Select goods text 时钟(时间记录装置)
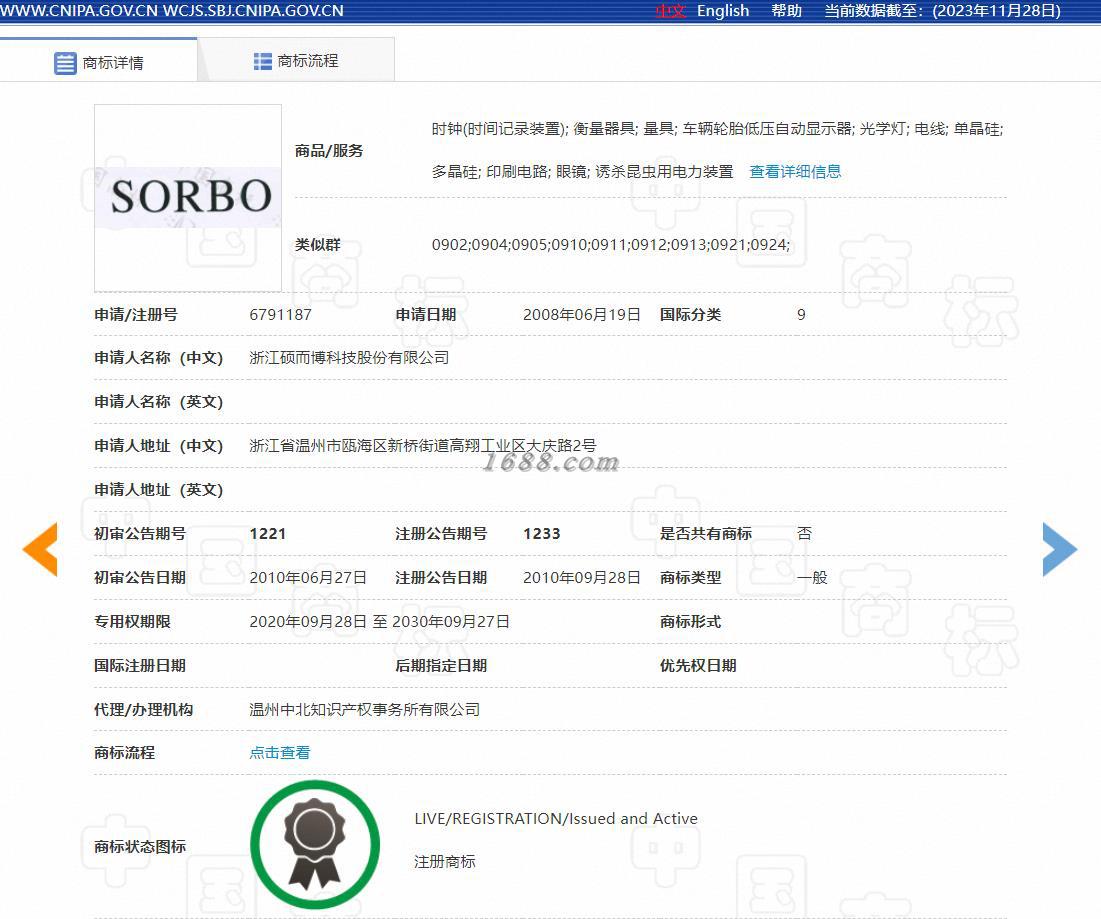The image size is (1101, 919). tap(499, 128)
